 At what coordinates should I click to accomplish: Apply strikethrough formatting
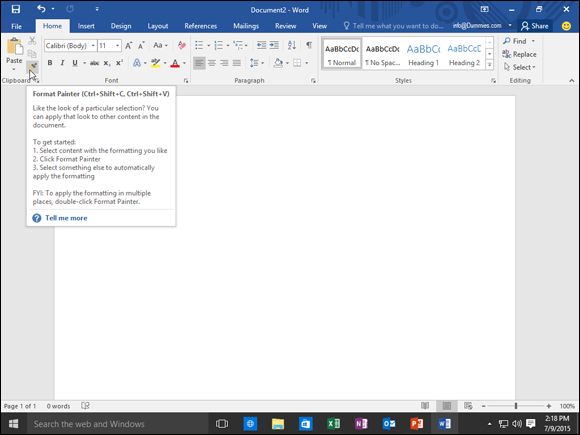pos(94,63)
